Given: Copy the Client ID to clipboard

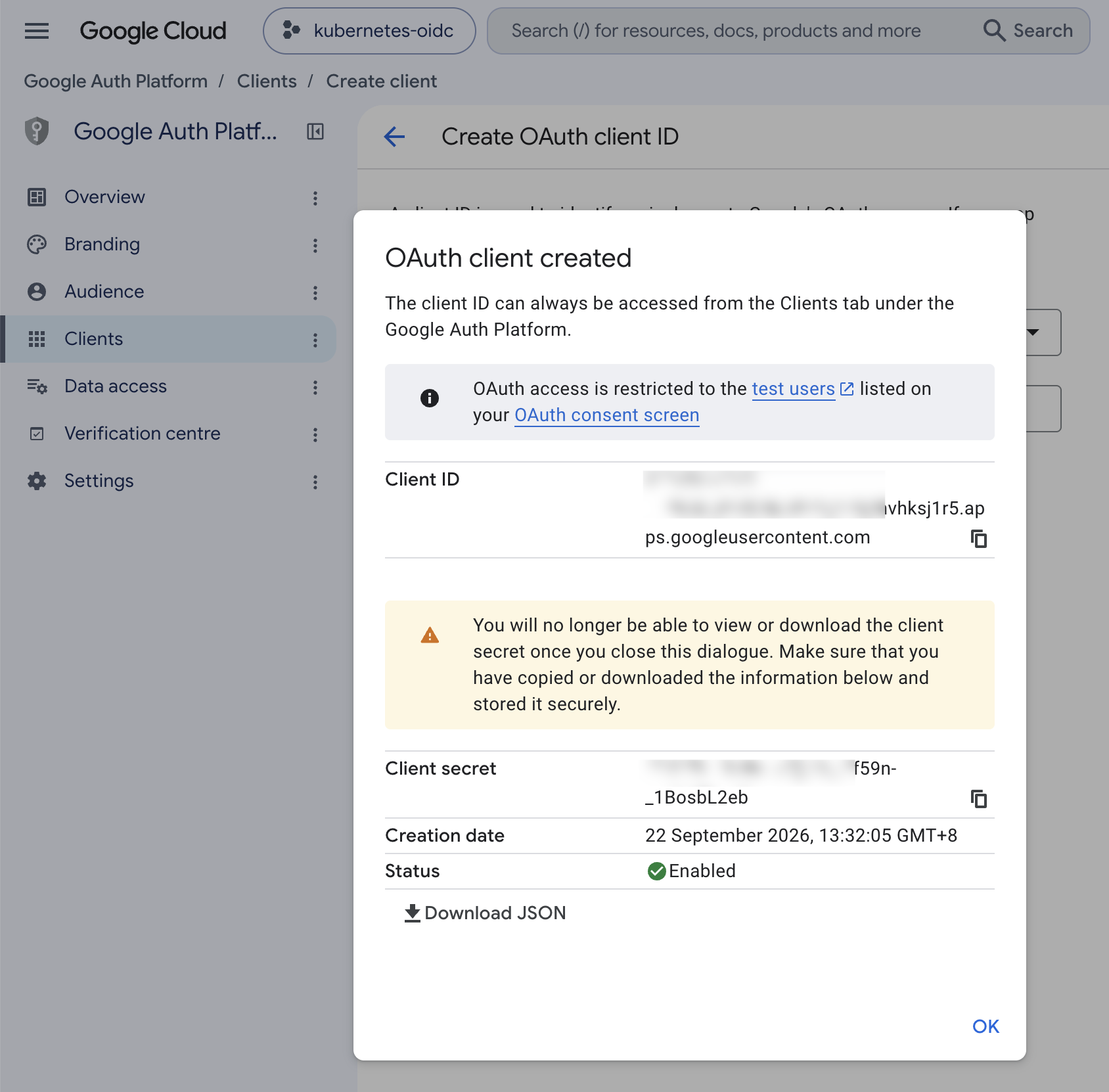Looking at the screenshot, I should click(x=979, y=539).
